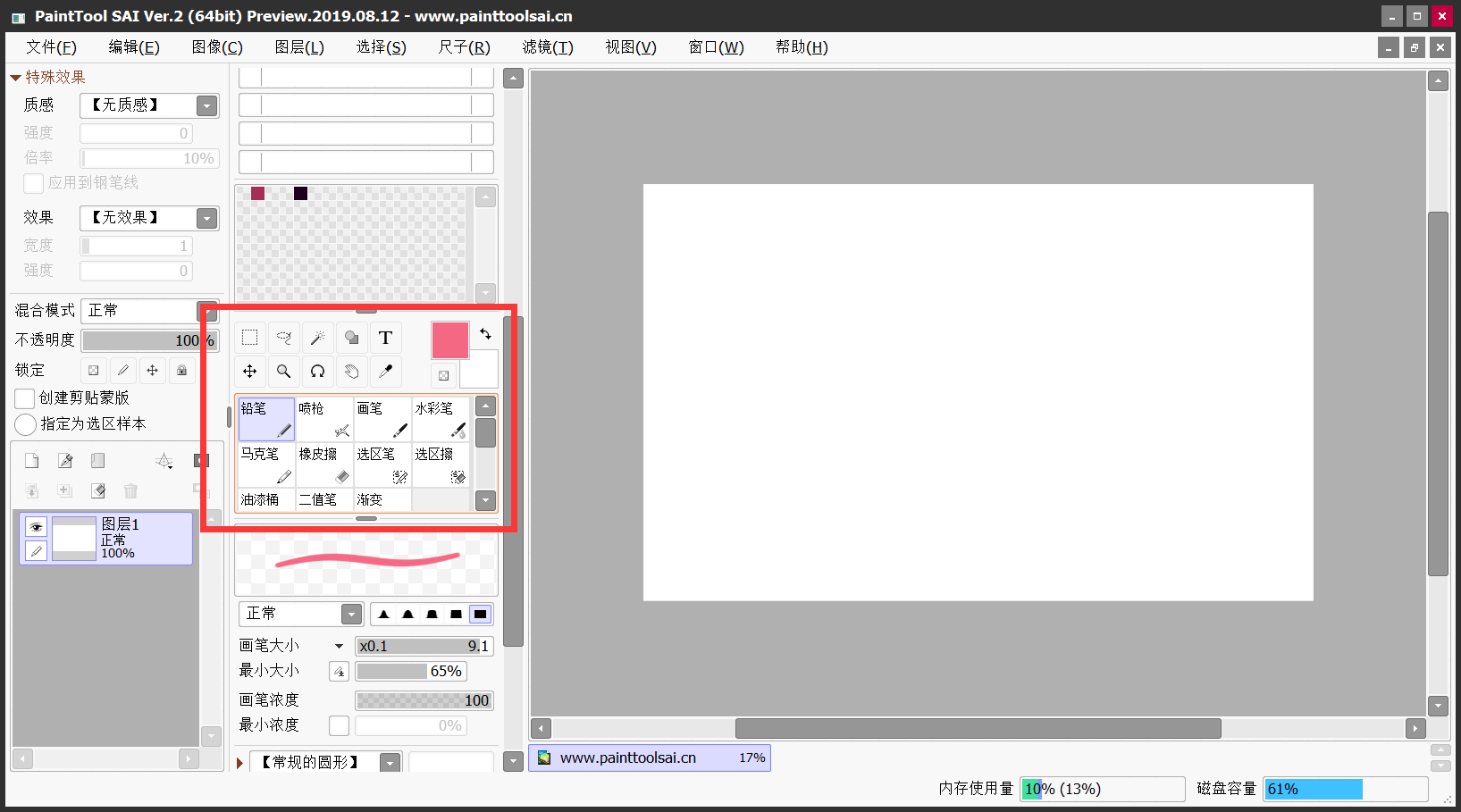Delete layer with the trash icon
The height and width of the screenshot is (812, 1461).
[130, 490]
